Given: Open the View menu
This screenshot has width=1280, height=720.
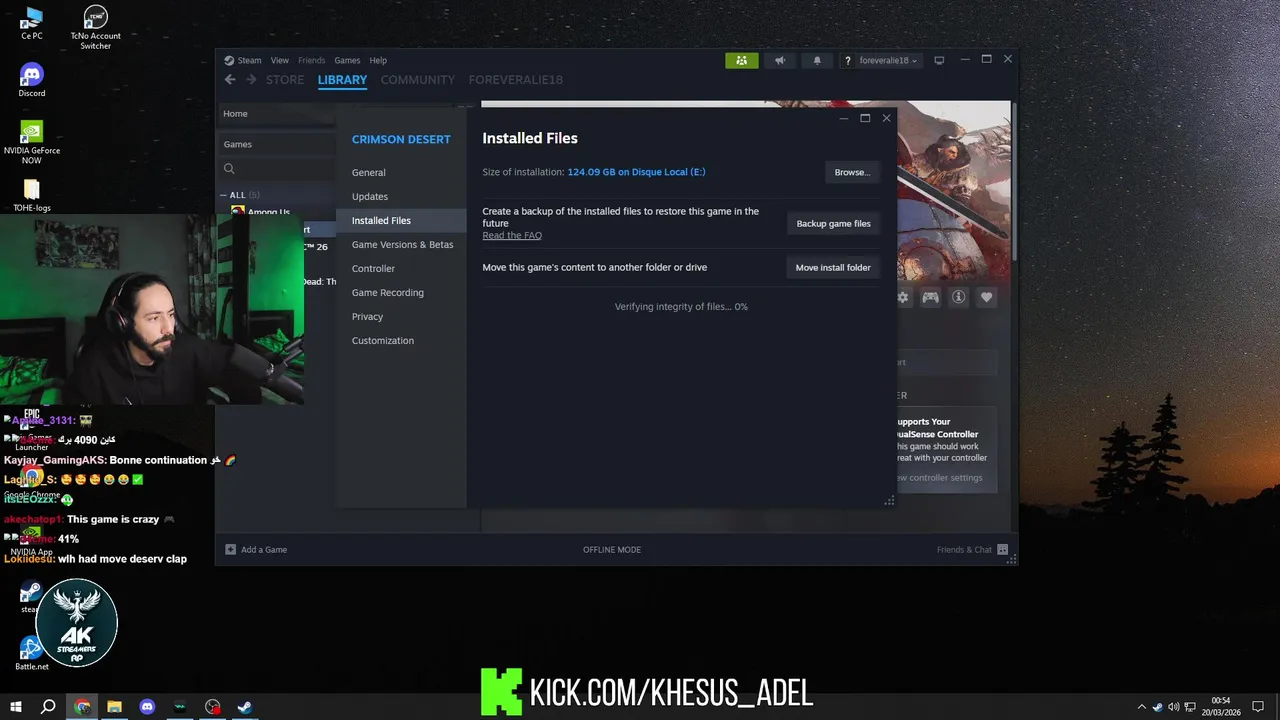Looking at the screenshot, I should [279, 60].
